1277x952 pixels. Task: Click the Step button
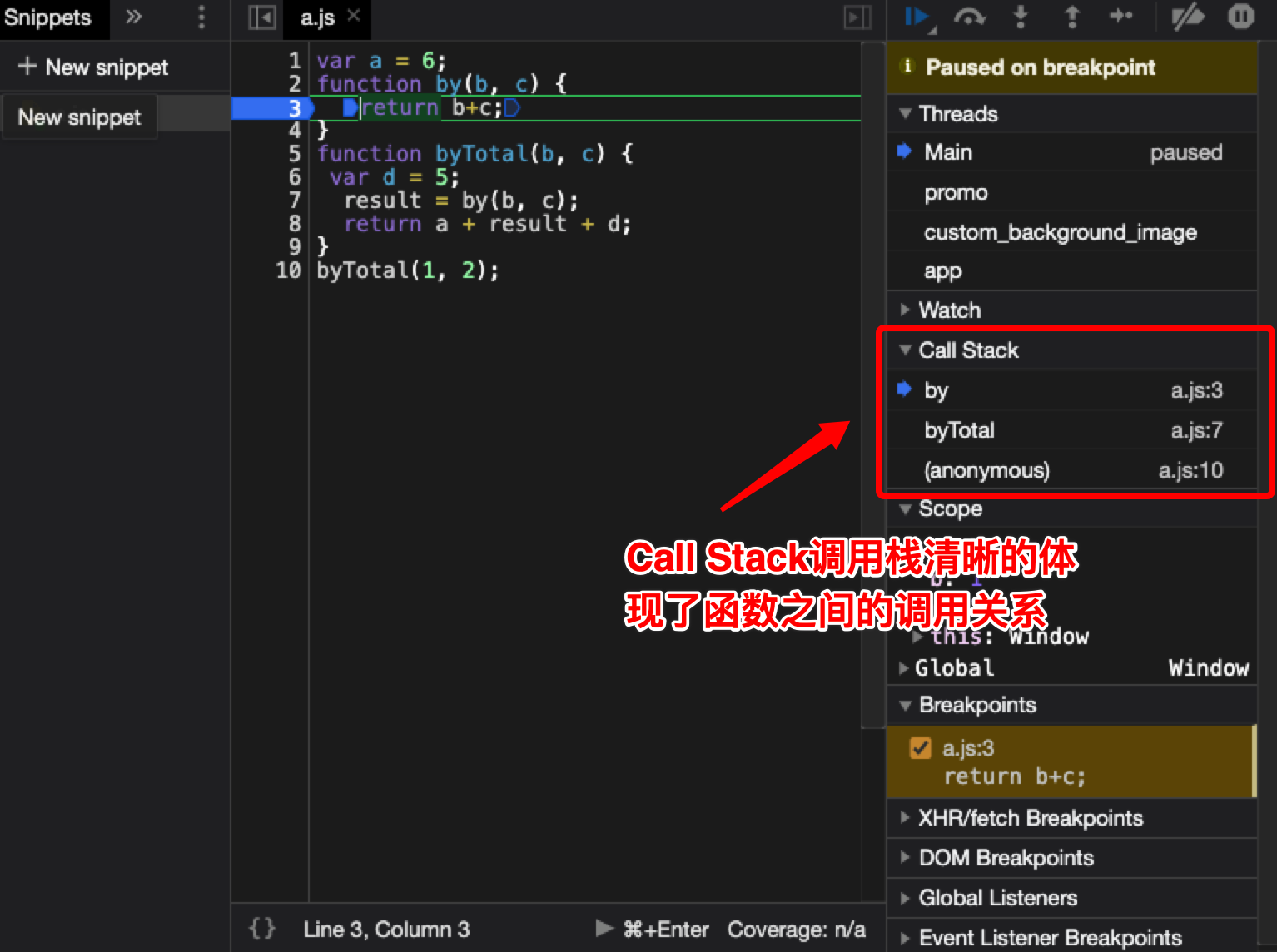click(1121, 16)
